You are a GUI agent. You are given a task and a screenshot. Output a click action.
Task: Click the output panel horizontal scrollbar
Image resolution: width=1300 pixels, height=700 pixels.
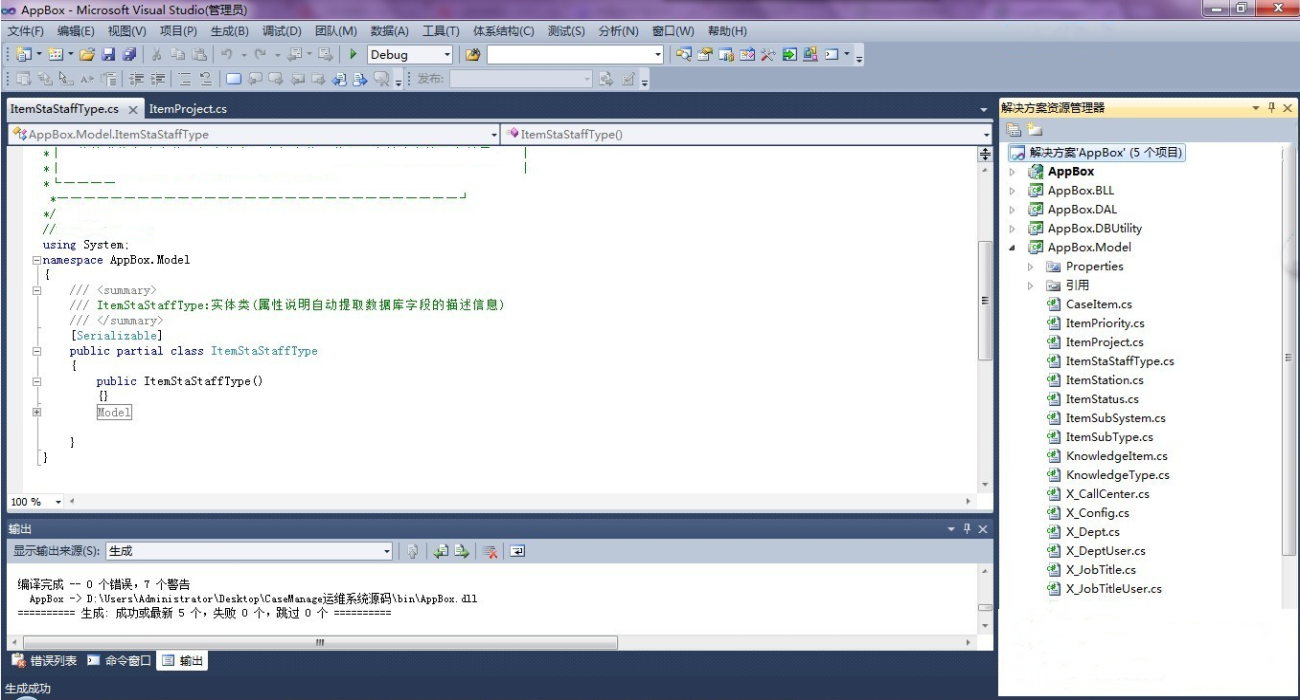click(320, 642)
